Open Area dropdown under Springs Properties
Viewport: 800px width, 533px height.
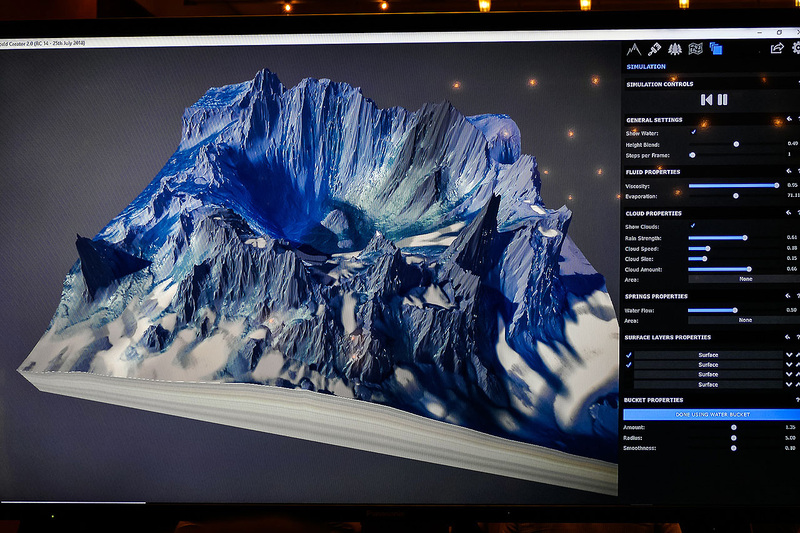pos(744,320)
